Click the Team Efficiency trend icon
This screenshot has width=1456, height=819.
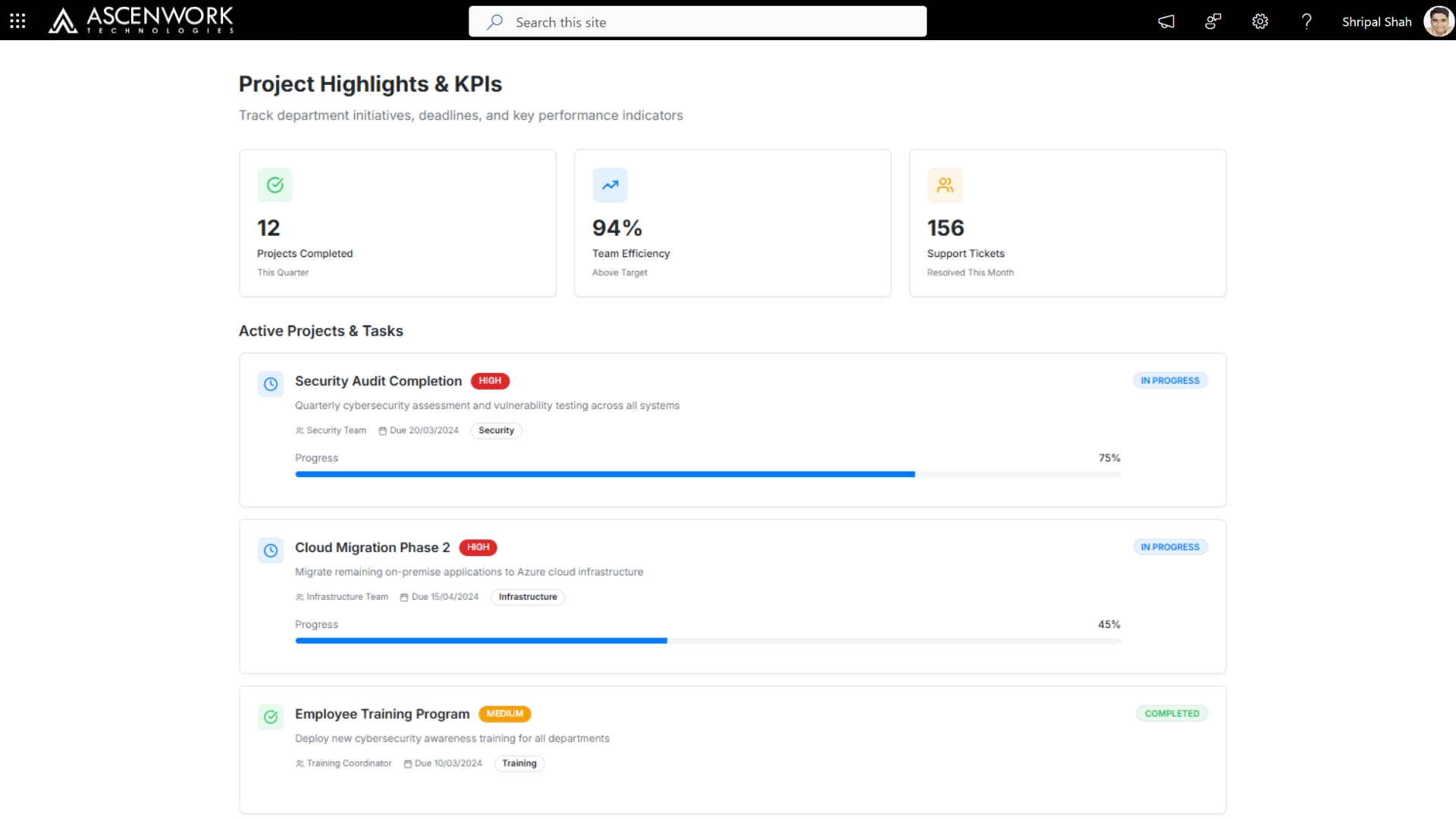click(x=610, y=185)
